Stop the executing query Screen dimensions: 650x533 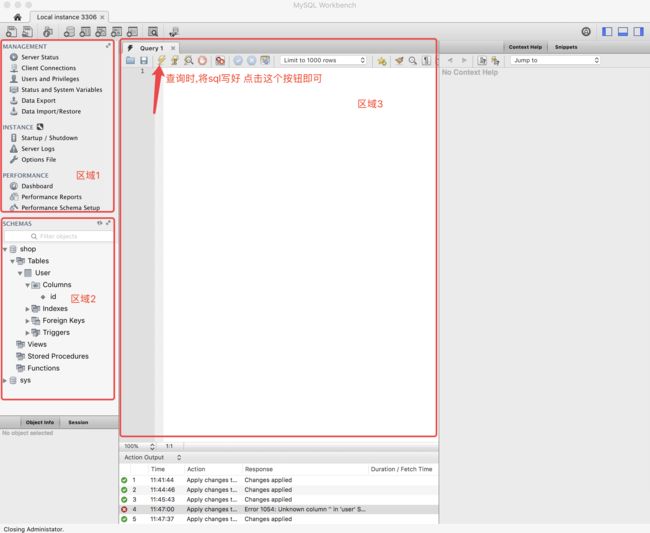coord(202,61)
